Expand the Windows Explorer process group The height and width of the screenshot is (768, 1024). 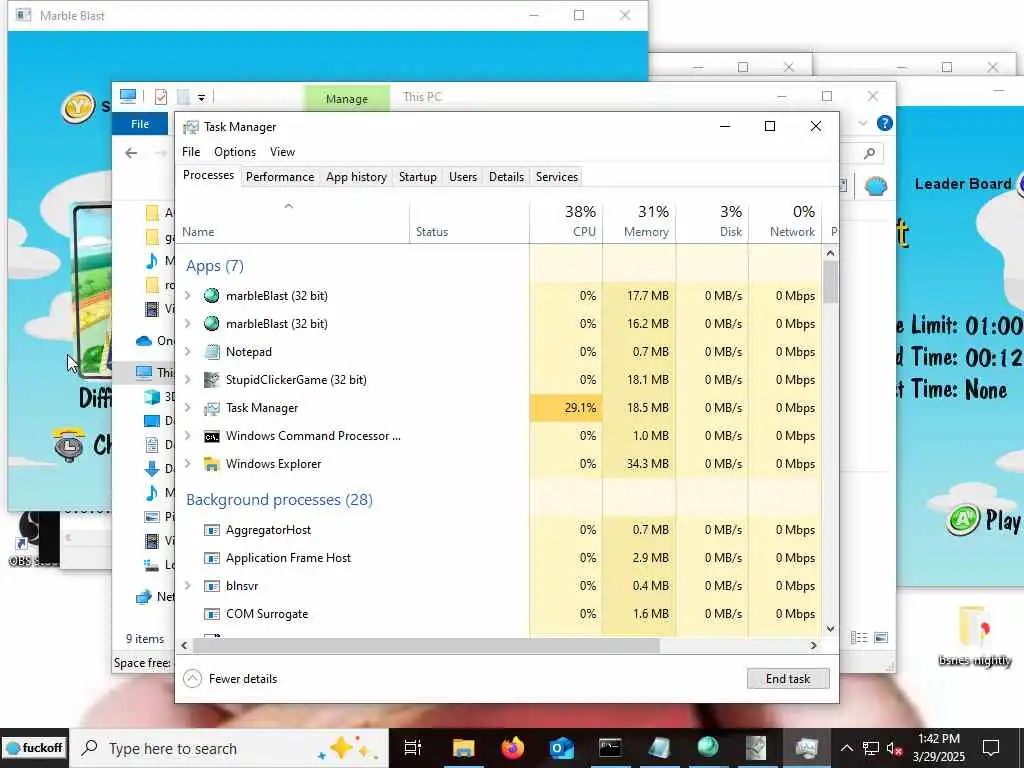pyautogui.click(x=188, y=464)
